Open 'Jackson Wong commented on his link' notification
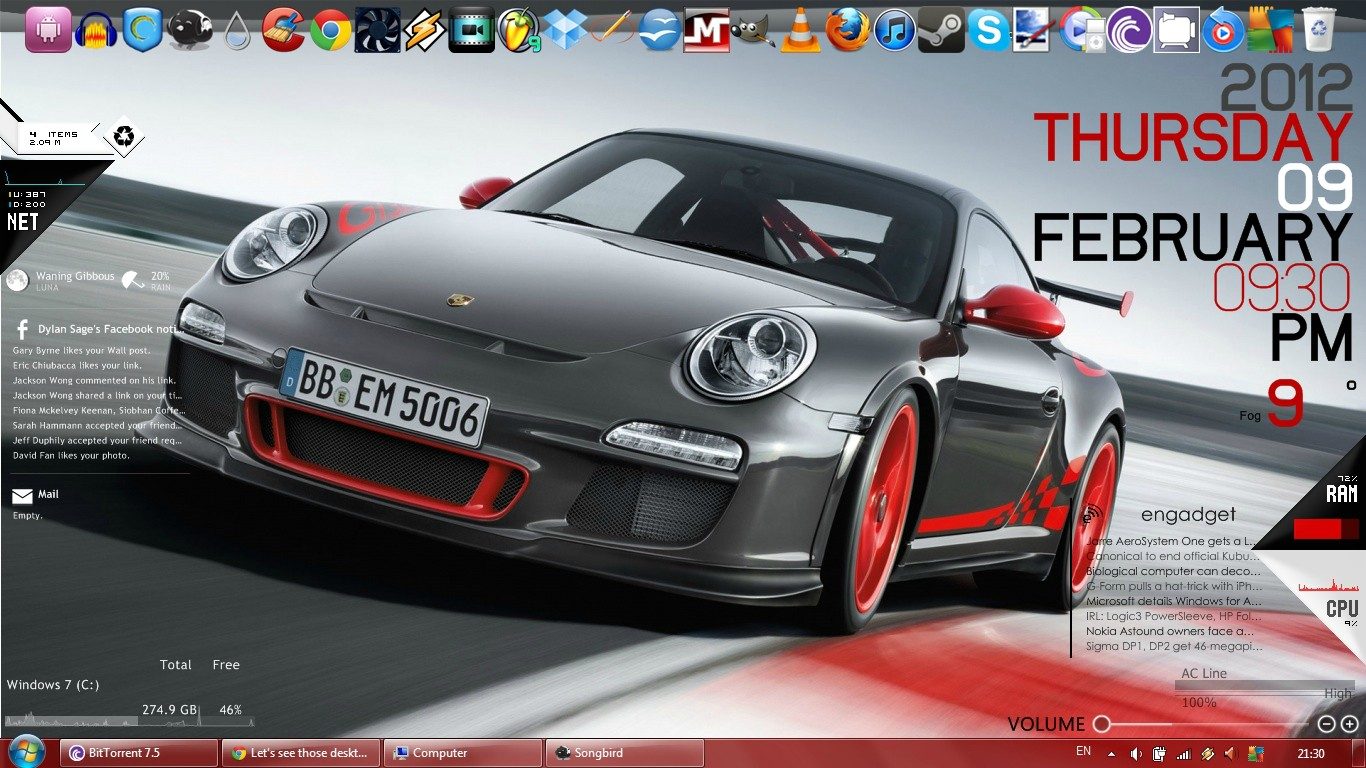Screen dimensions: 1366x768 [x=94, y=381]
